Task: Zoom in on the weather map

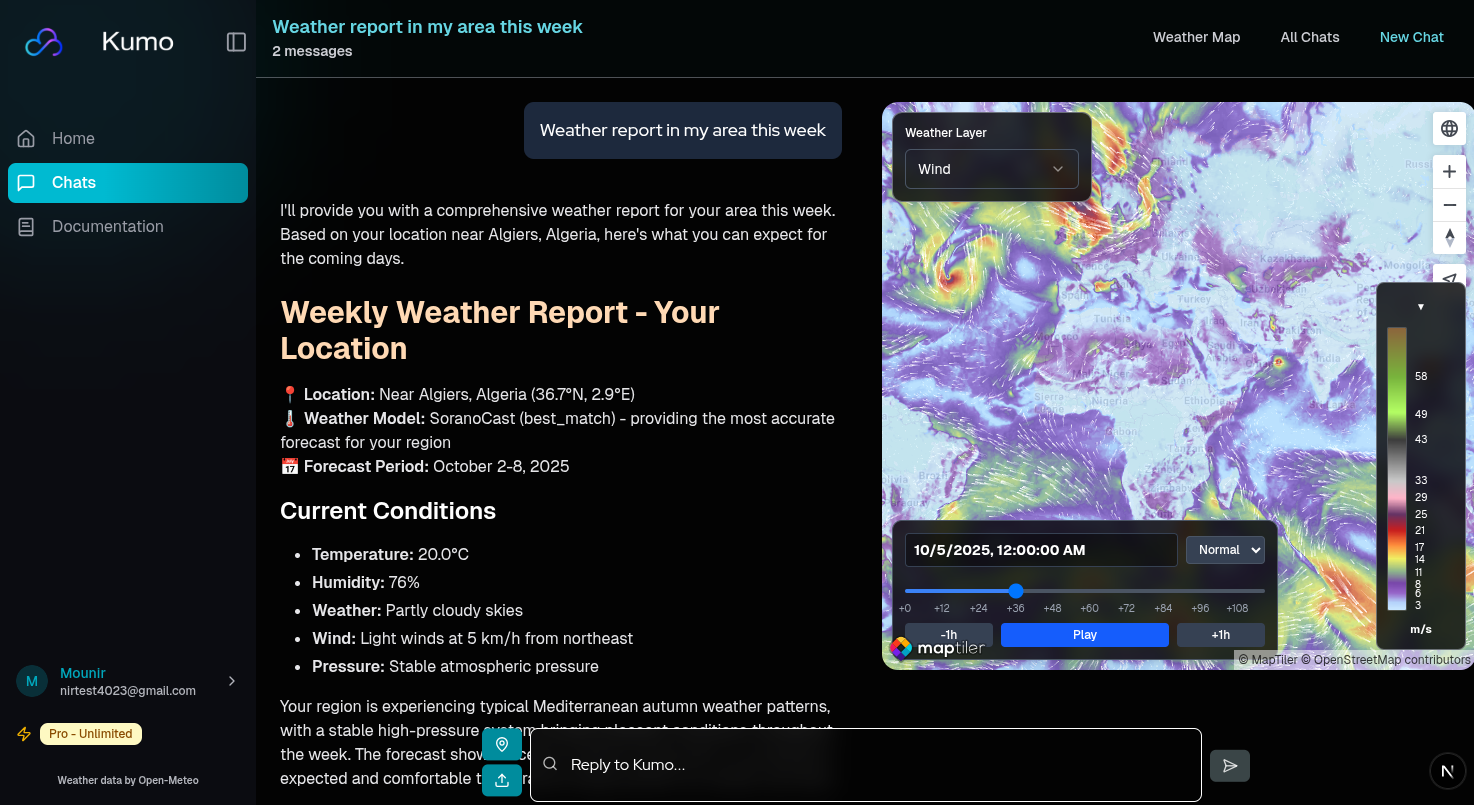Action: click(x=1449, y=171)
